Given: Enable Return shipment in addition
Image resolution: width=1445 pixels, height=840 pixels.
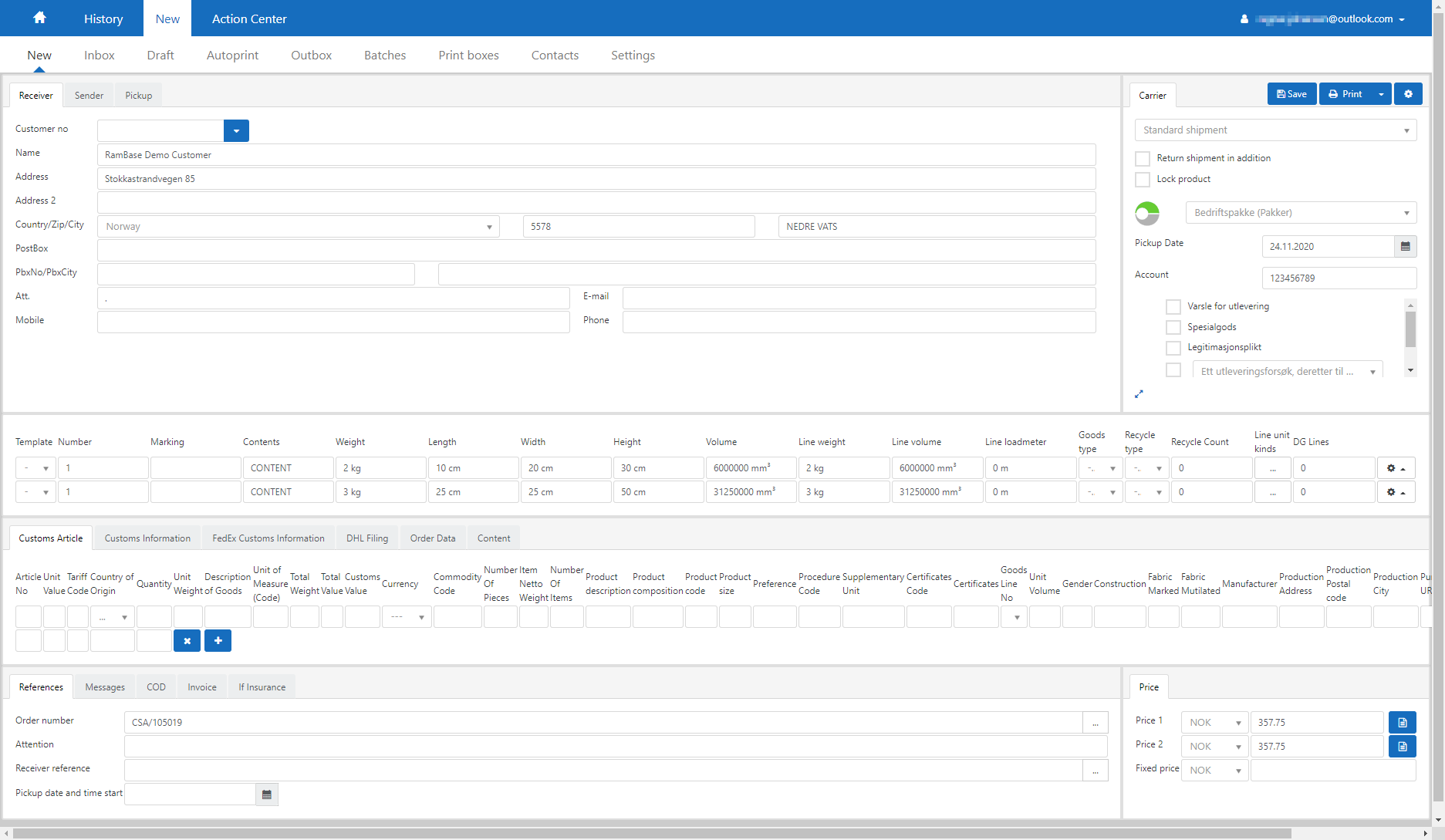Looking at the screenshot, I should (1143, 159).
